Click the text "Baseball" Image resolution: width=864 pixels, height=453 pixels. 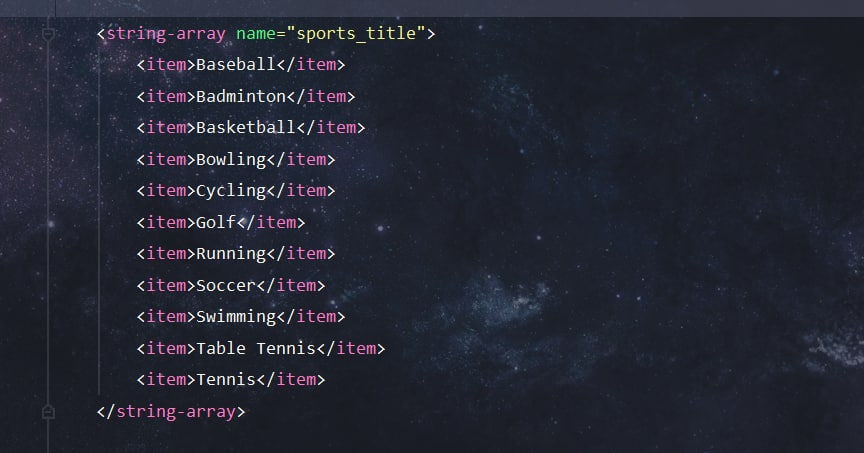click(236, 64)
